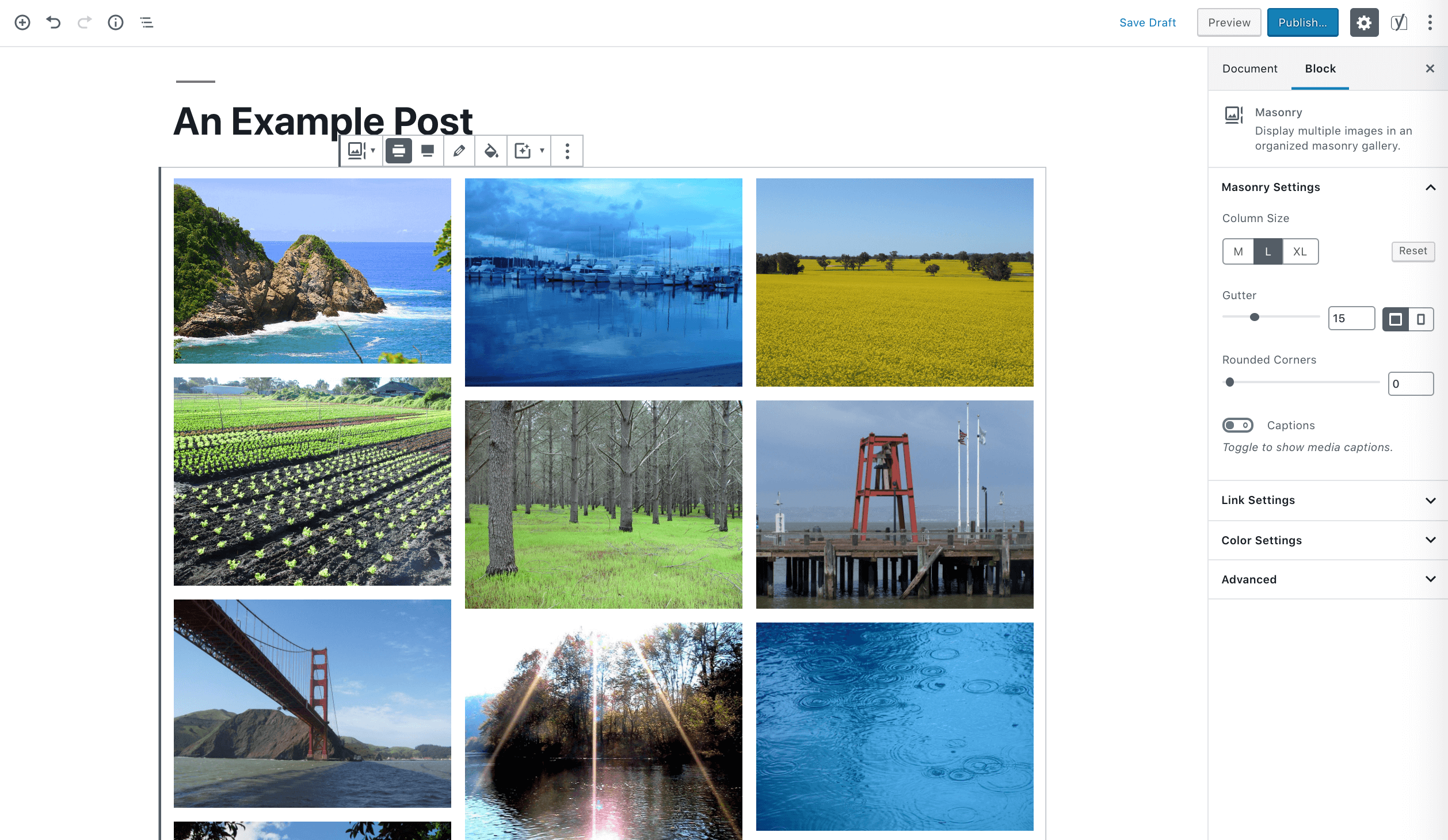Click the edit gallery pencil icon
The image size is (1448, 840).
pyautogui.click(x=459, y=151)
